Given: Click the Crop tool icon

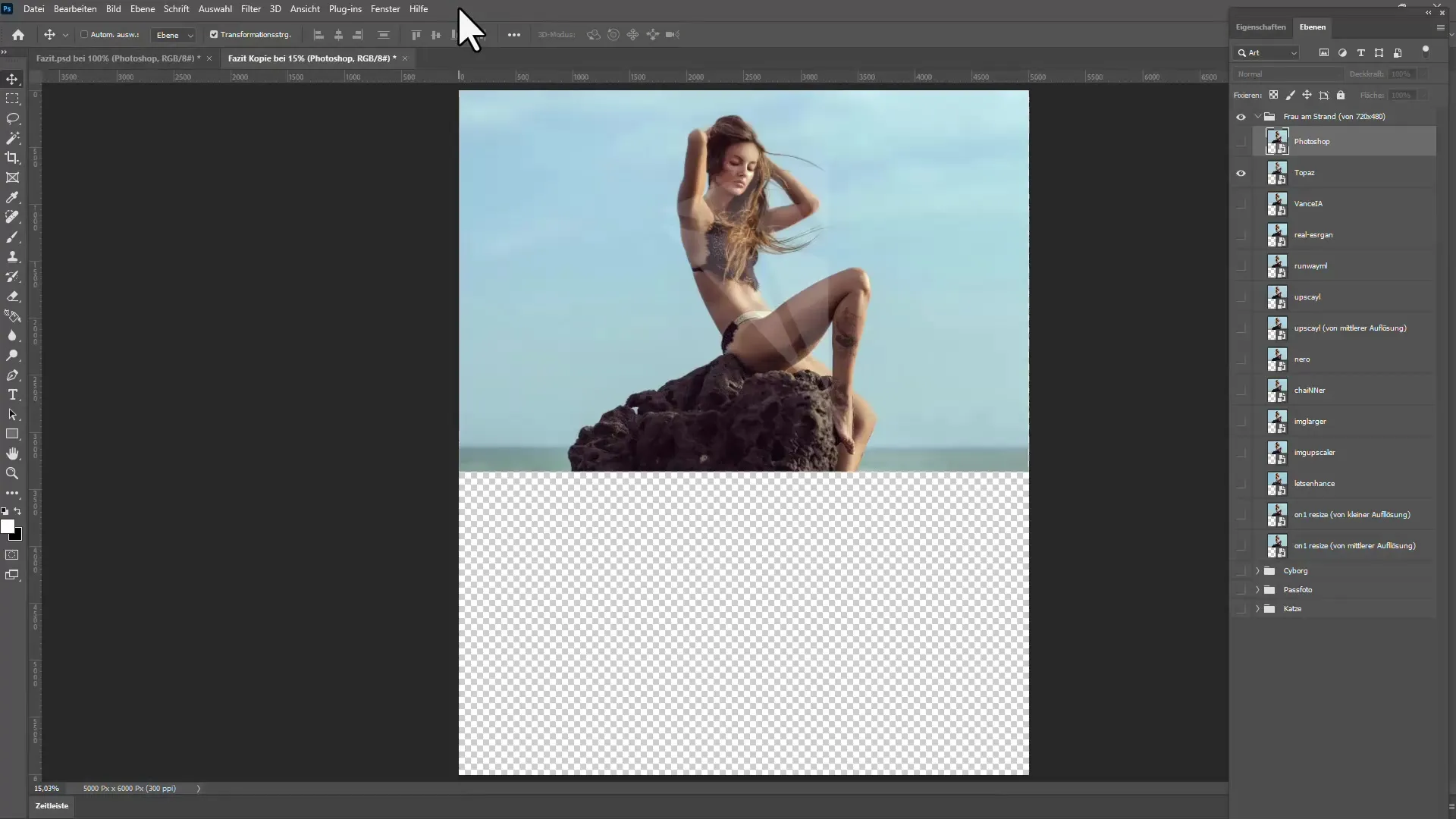Looking at the screenshot, I should (x=13, y=157).
